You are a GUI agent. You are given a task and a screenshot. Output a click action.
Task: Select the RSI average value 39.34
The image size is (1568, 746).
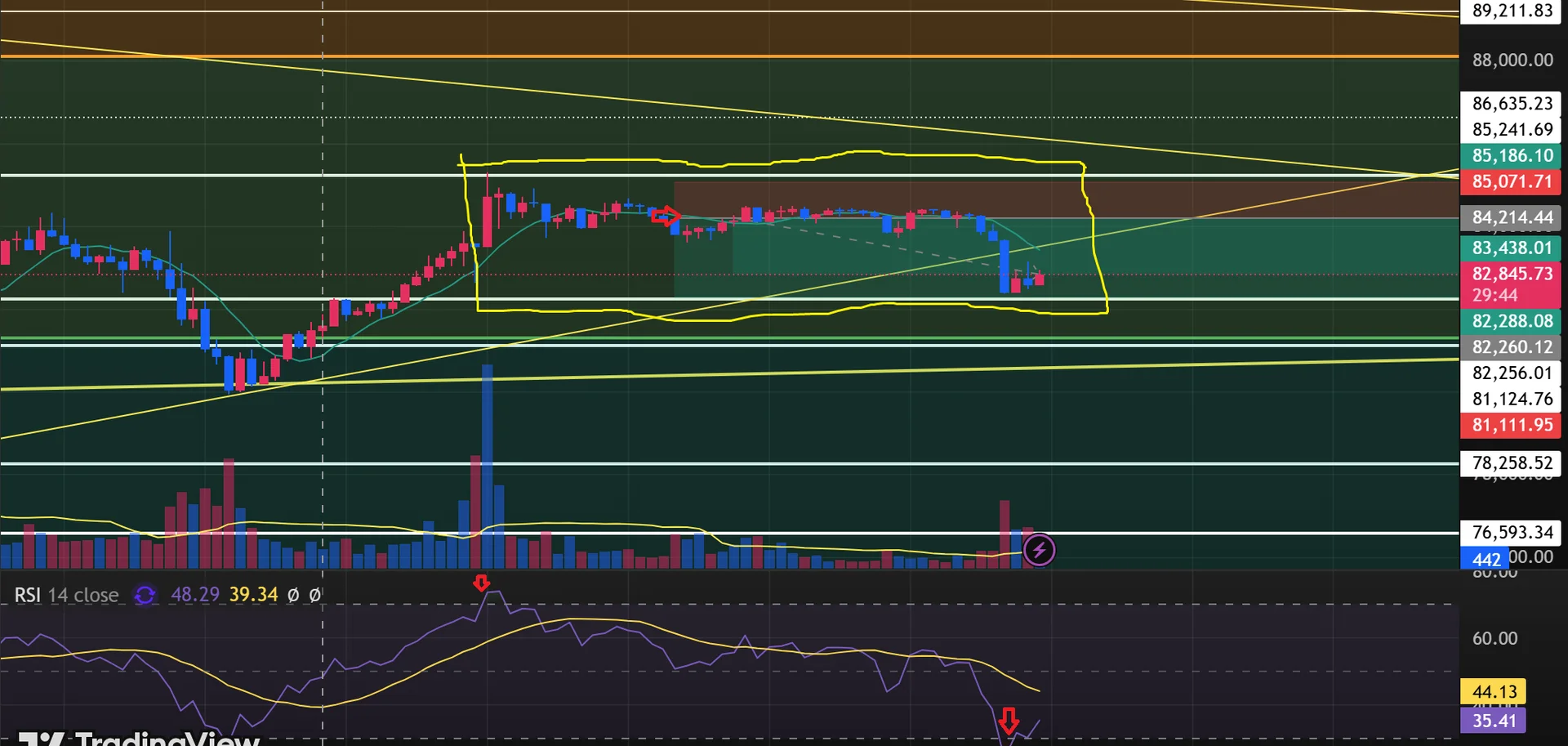253,595
